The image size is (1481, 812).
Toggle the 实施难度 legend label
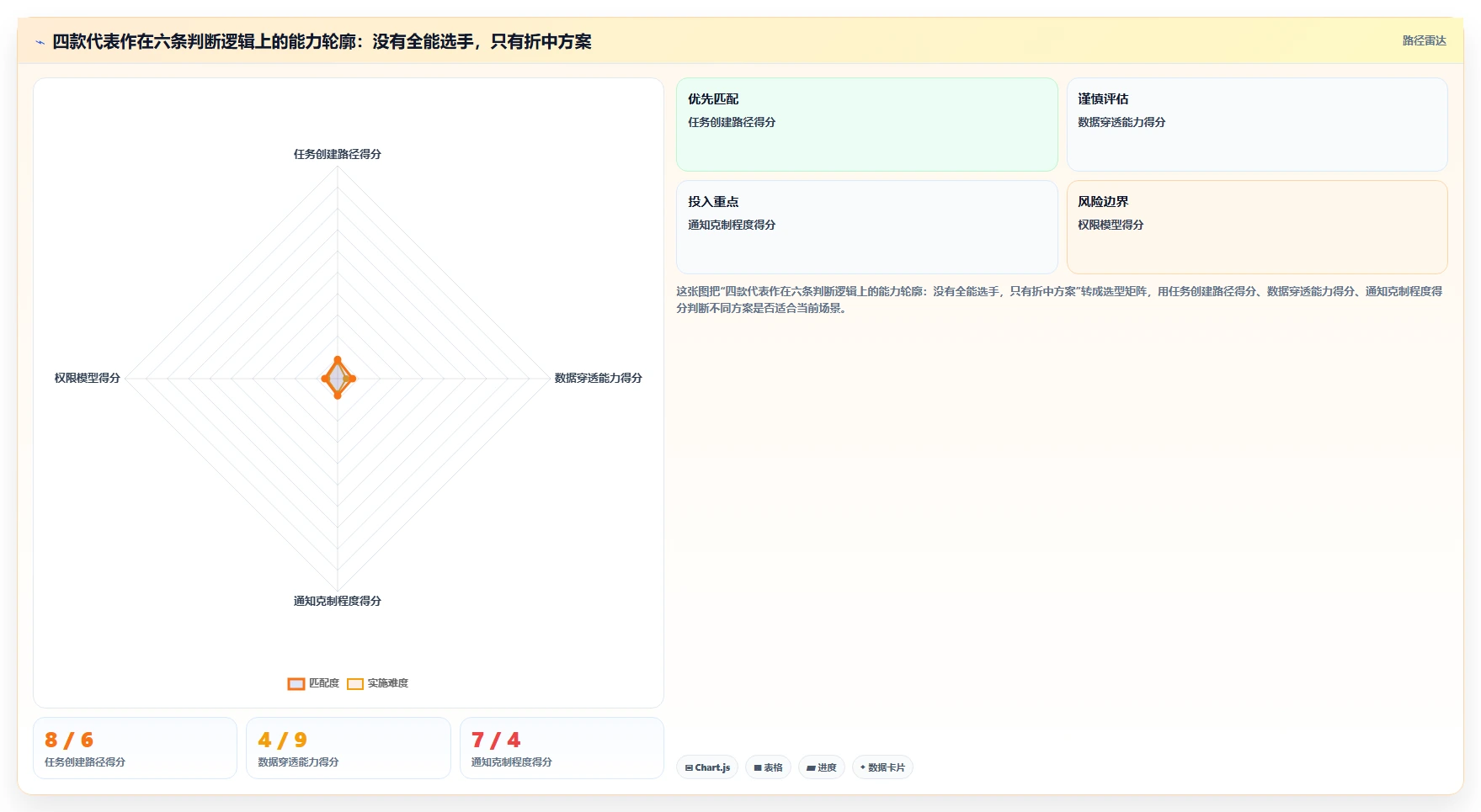coord(388,683)
